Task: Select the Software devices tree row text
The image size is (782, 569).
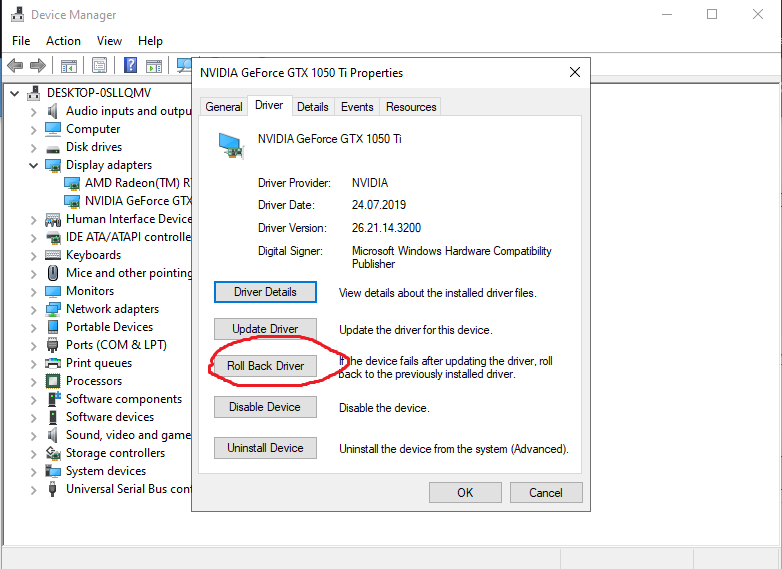Action: tap(110, 417)
